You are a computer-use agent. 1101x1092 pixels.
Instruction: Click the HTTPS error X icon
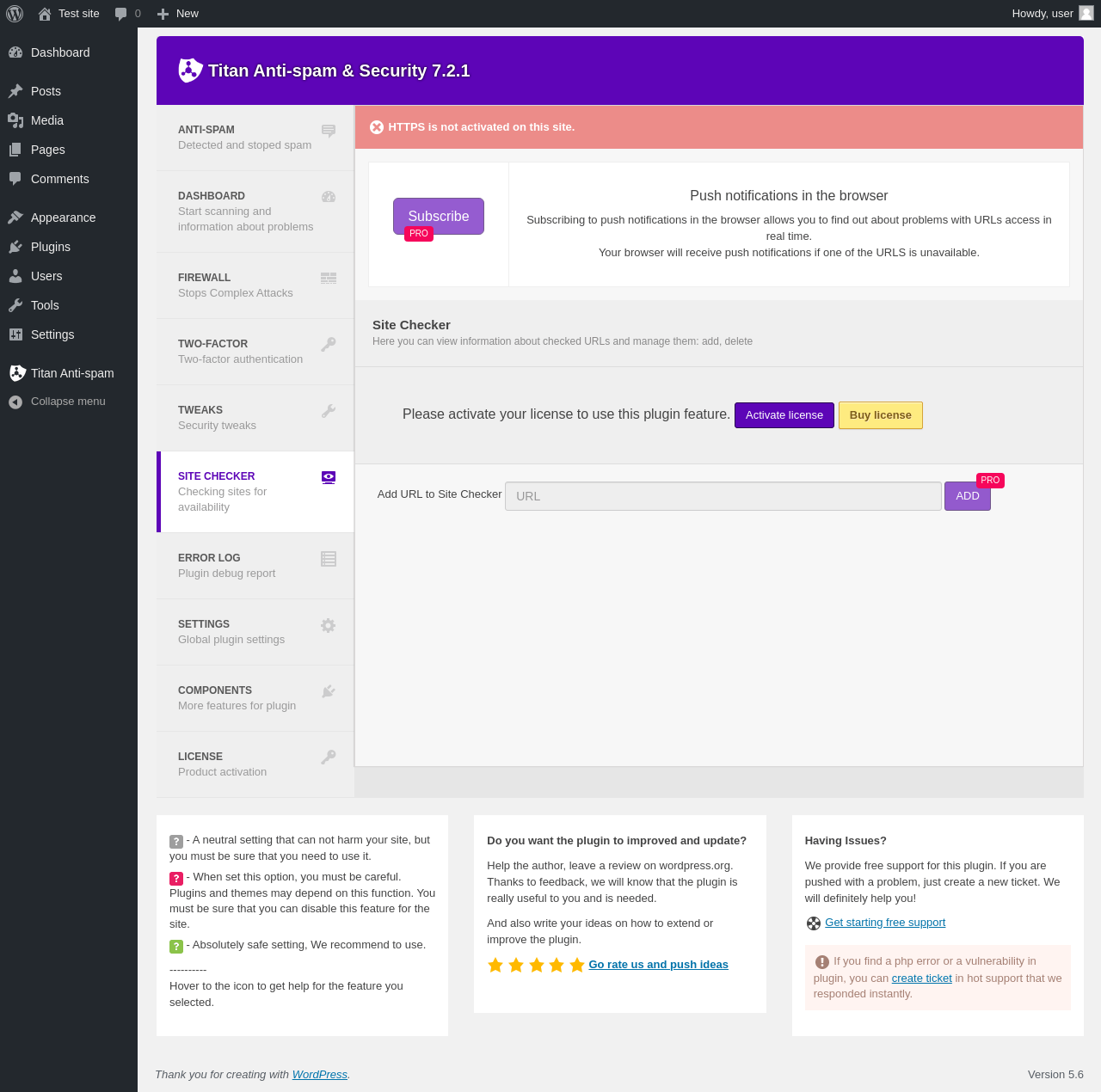coord(377,127)
